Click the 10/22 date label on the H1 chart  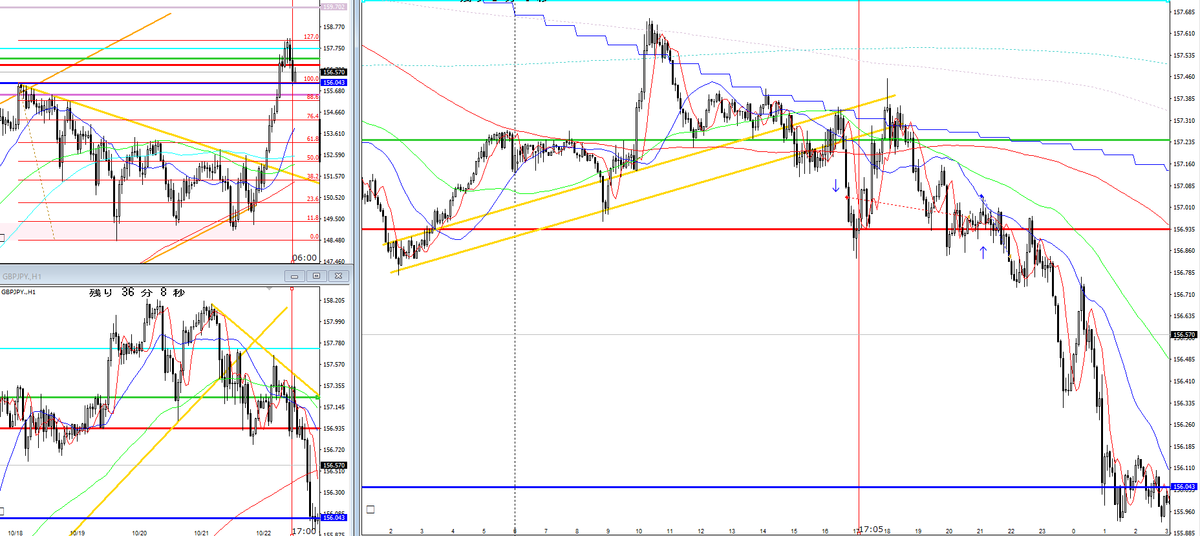tap(262, 531)
